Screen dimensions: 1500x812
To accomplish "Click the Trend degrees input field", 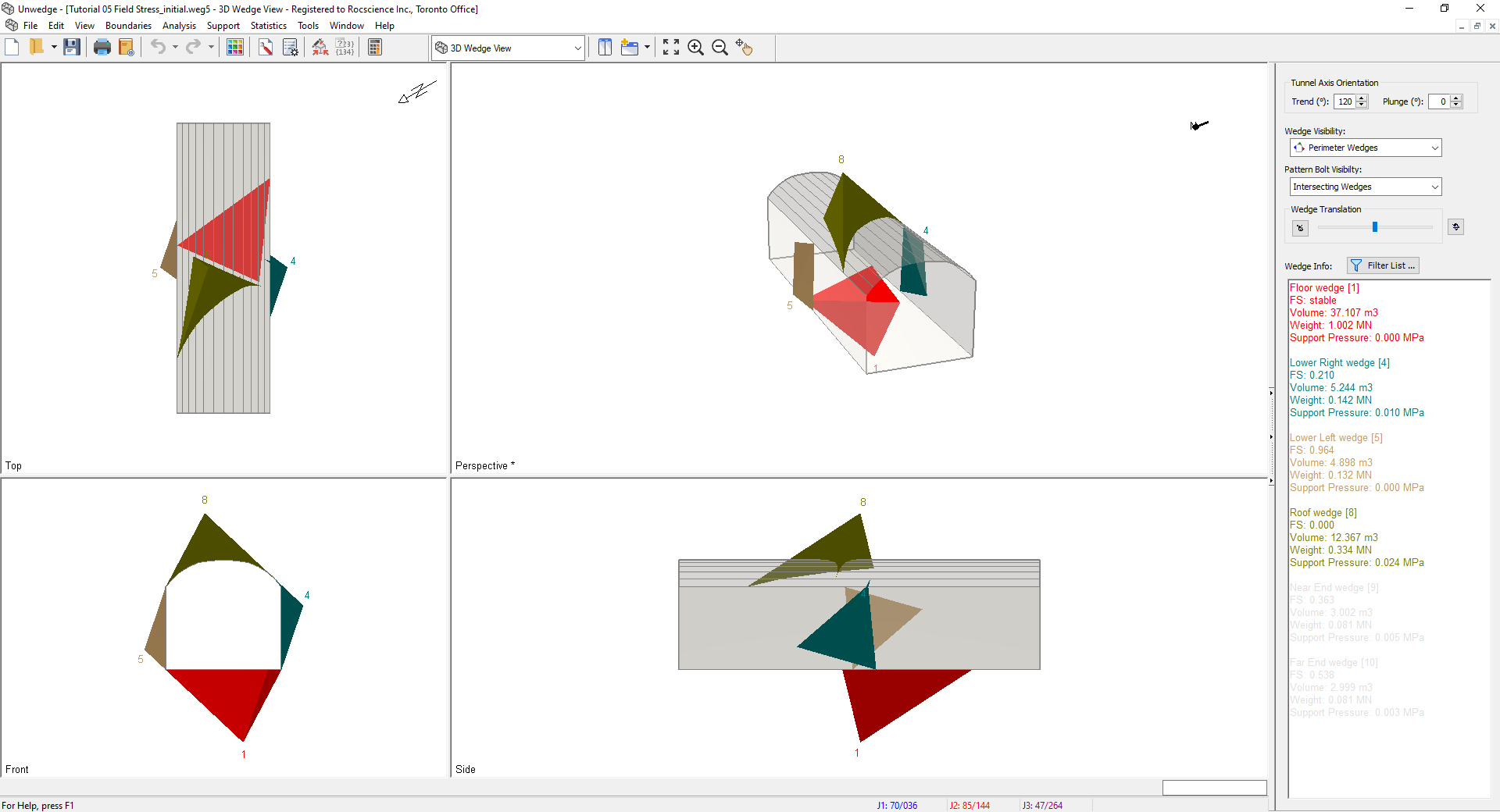I will coord(1345,101).
